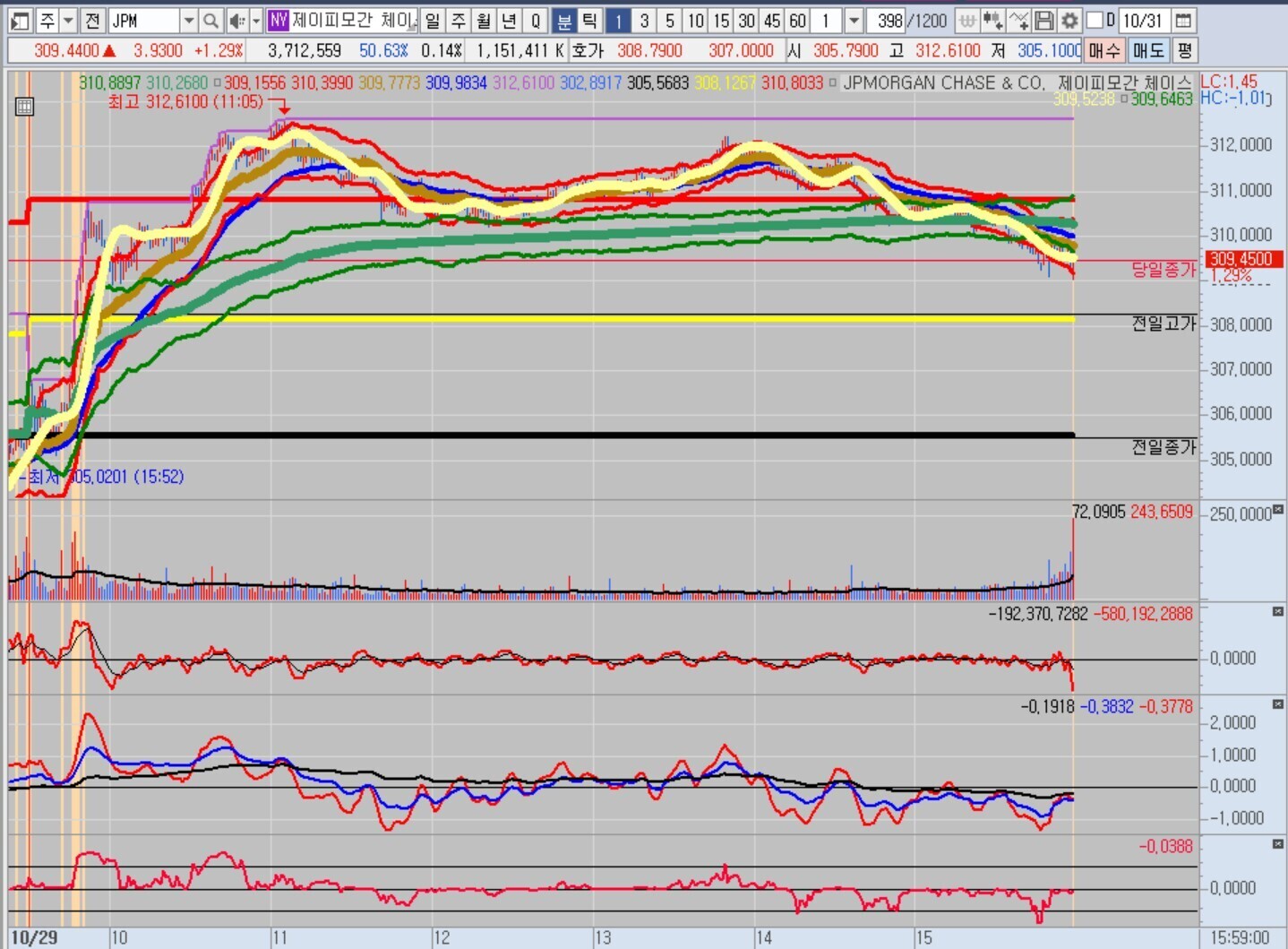Viewport: 1288px width, 949px height.
Task: Click the speaker sound alert icon
Action: pyautogui.click(x=236, y=21)
